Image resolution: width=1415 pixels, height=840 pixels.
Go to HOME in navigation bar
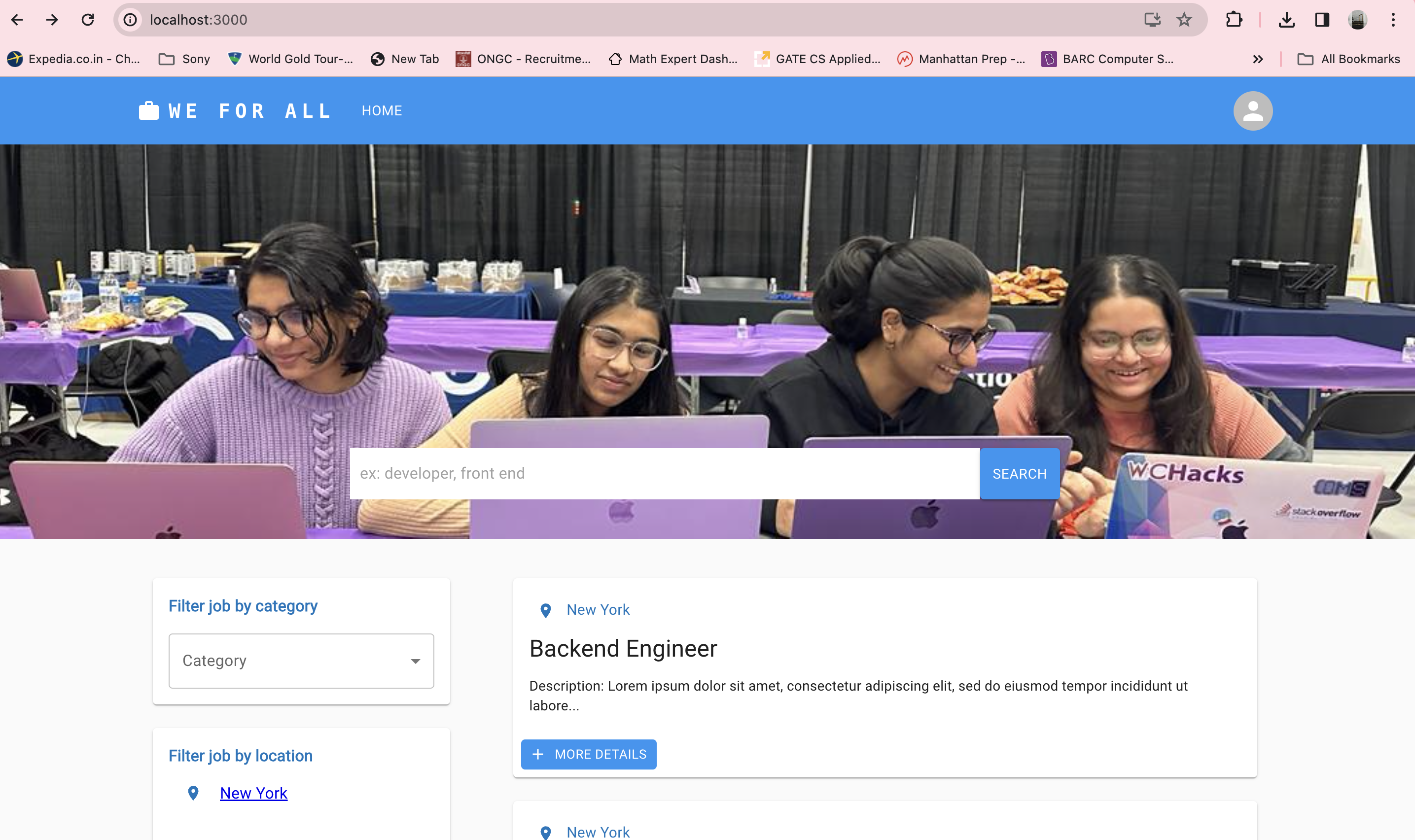(x=382, y=111)
